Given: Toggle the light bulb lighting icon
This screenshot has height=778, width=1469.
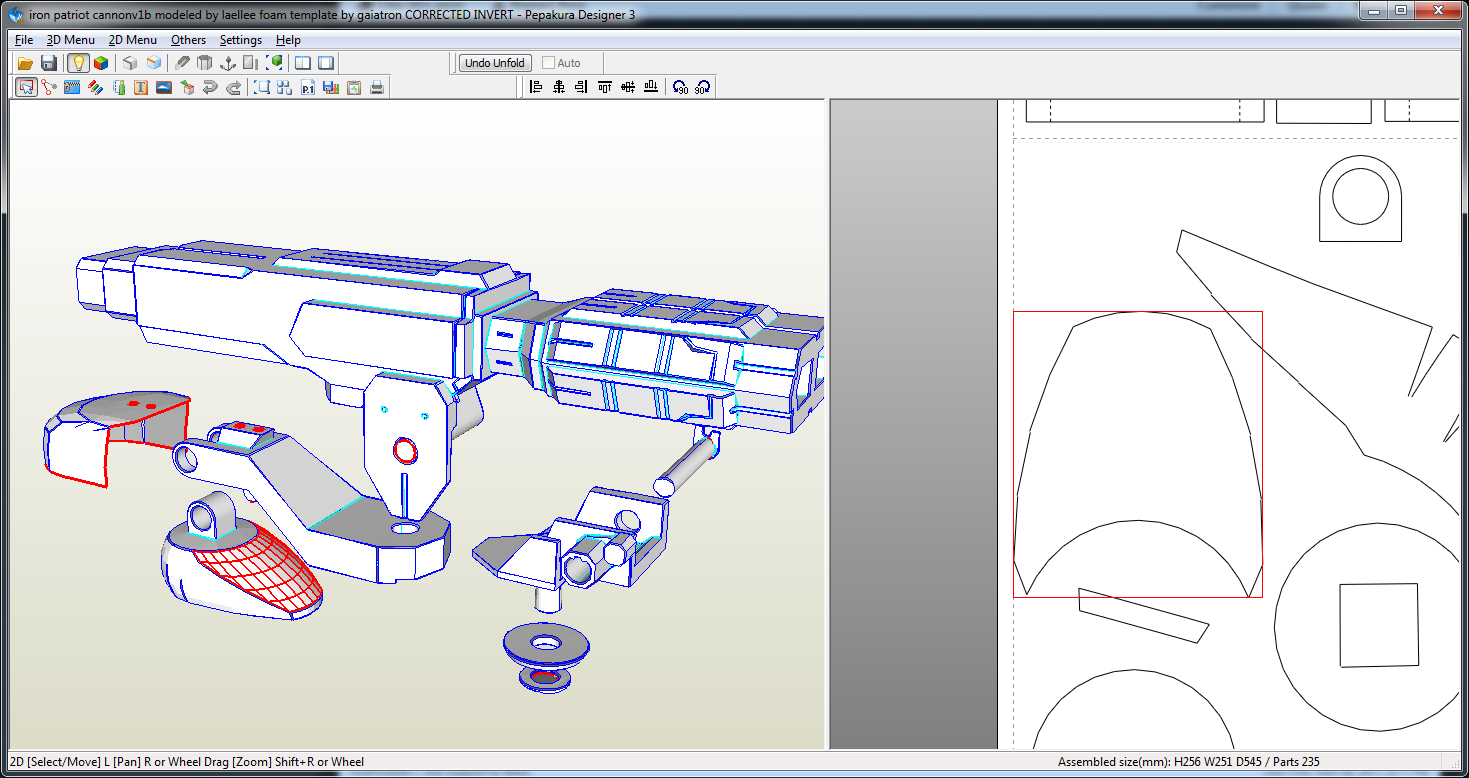Looking at the screenshot, I should coord(78,63).
